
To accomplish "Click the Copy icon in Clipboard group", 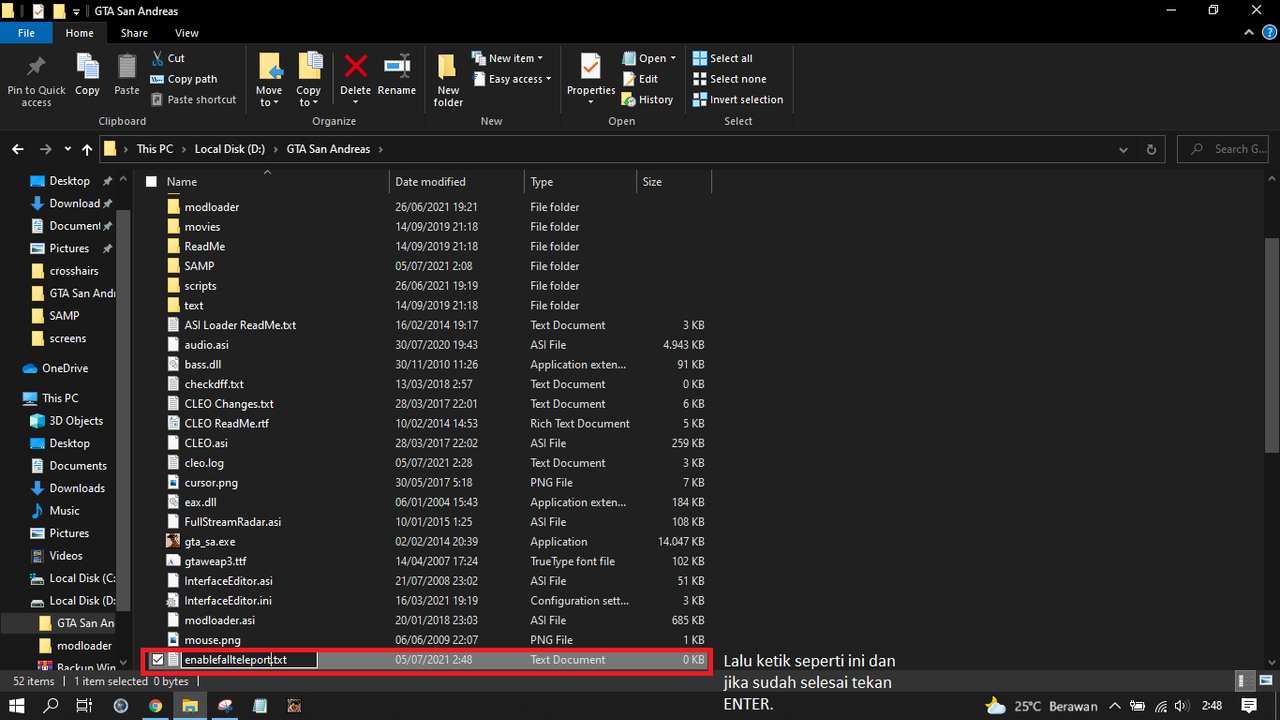I will tap(88, 68).
